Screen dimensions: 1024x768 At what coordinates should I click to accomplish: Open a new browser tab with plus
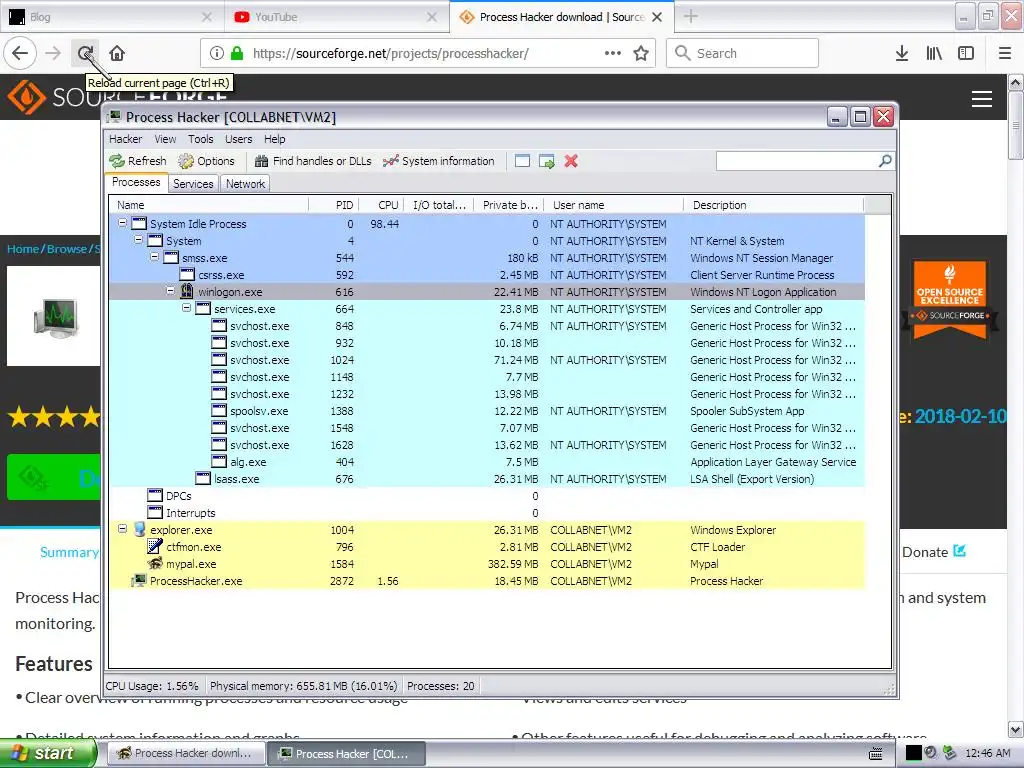pos(691,17)
